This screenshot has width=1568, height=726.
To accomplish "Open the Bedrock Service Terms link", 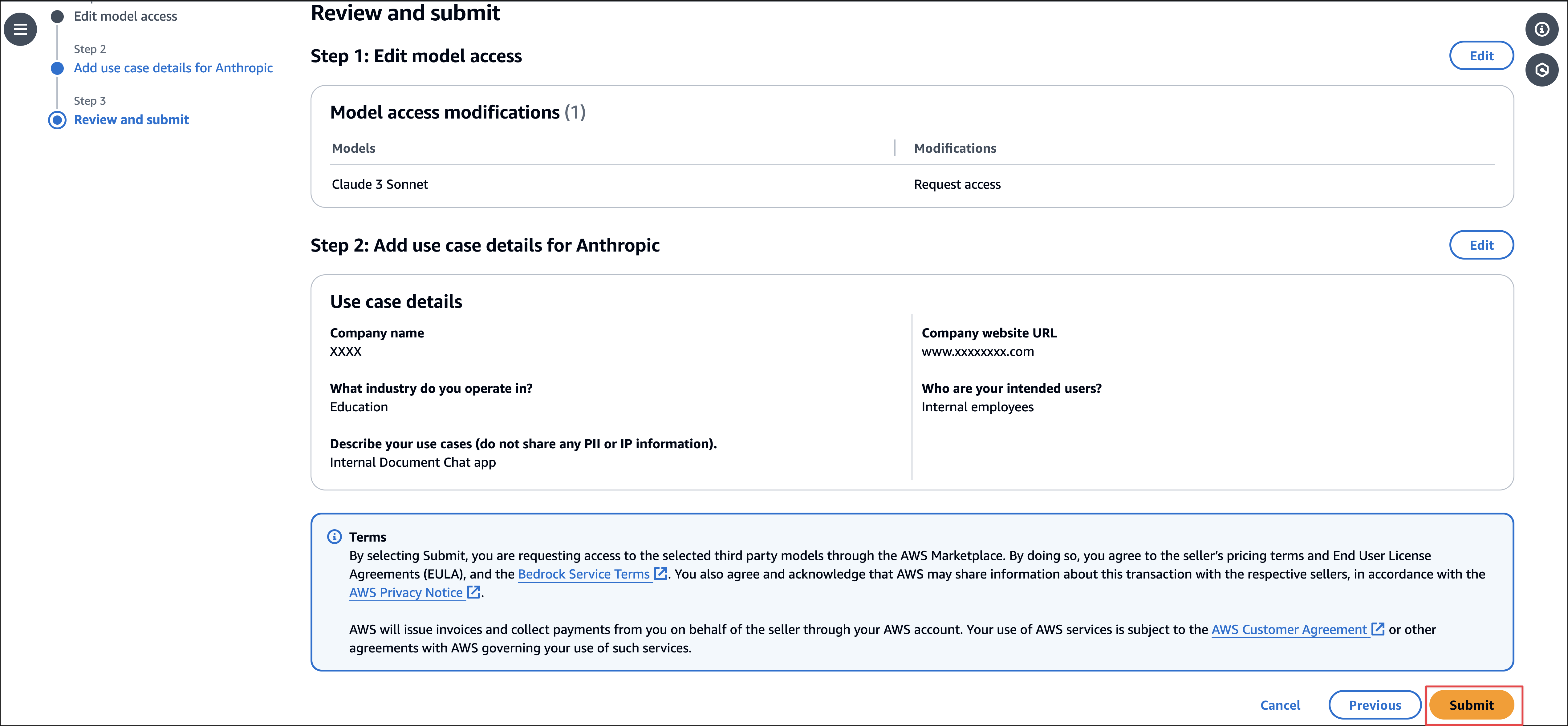I will (x=583, y=574).
